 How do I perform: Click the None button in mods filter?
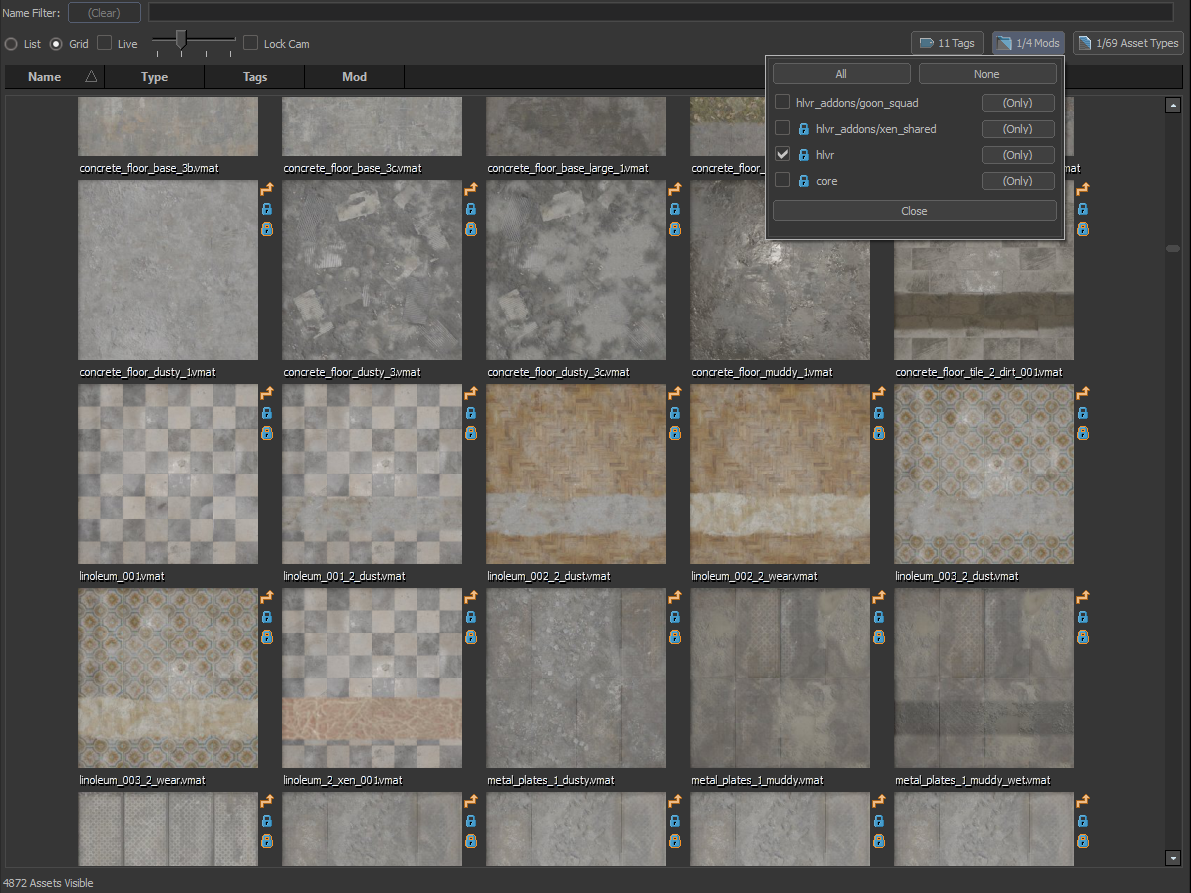pyautogui.click(x=986, y=73)
